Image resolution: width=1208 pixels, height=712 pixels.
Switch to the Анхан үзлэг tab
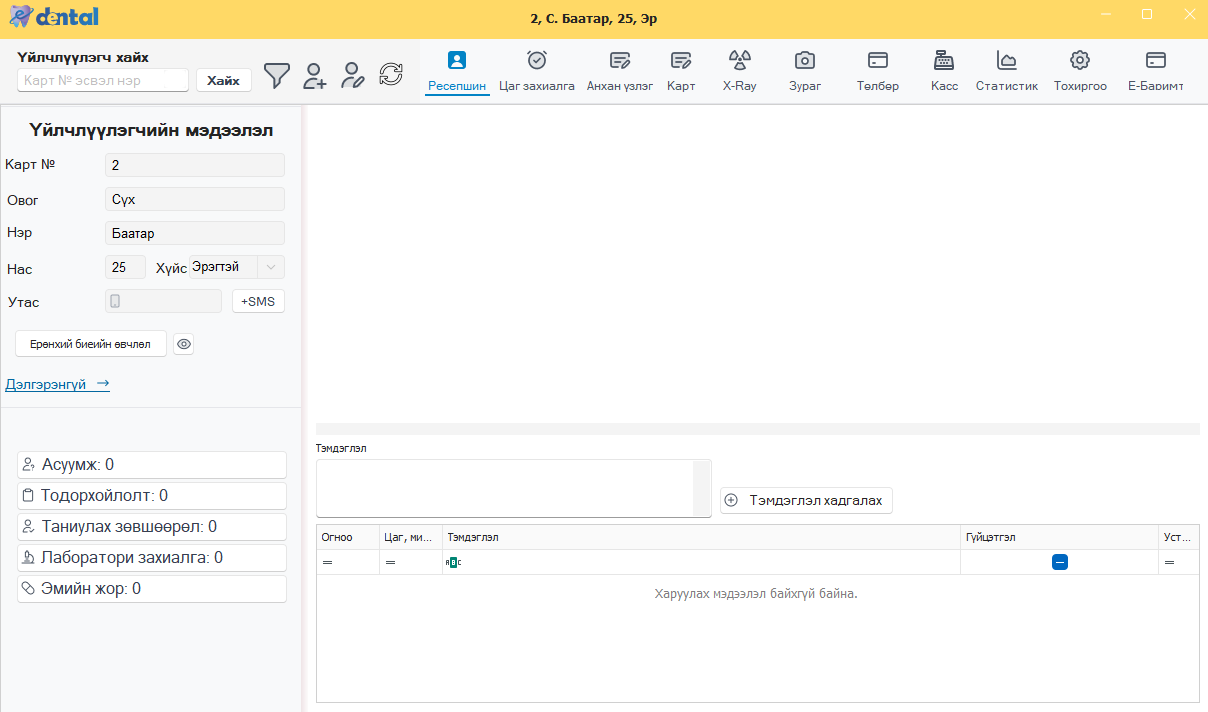(x=619, y=70)
